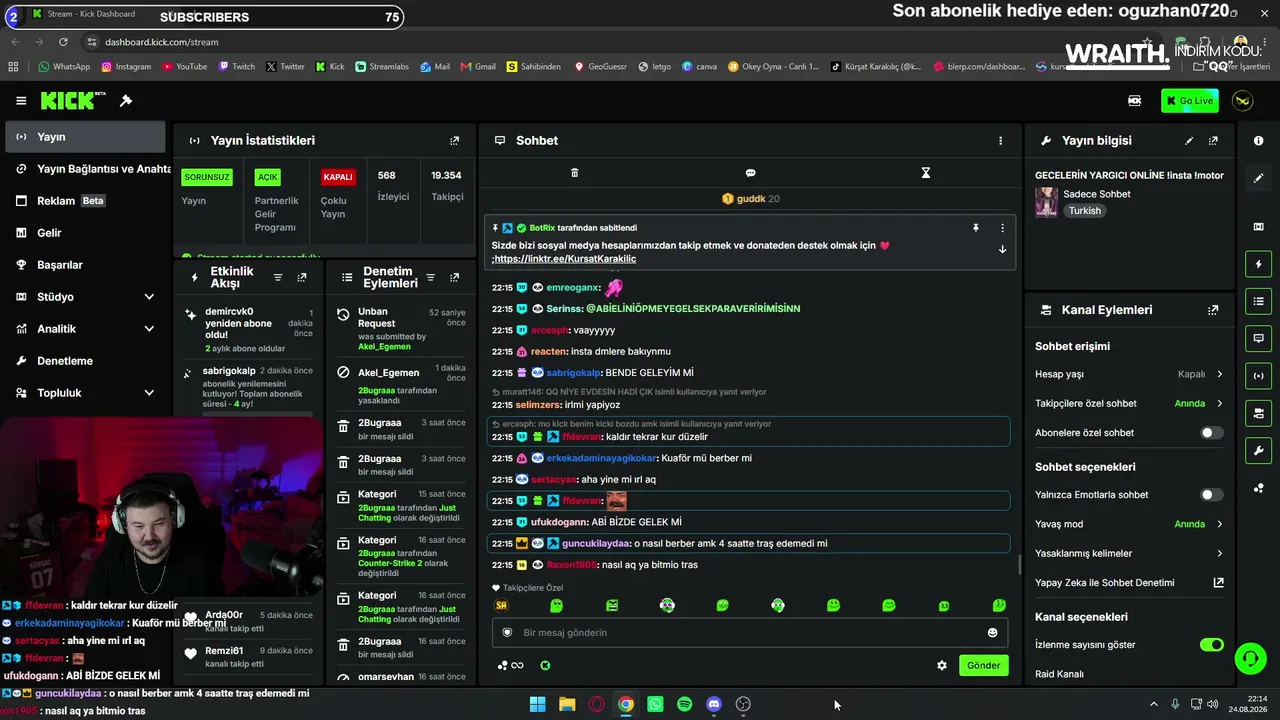Toggle Abonelere özel sohbet switch
Screen dimensions: 1280x720
[1211, 433]
